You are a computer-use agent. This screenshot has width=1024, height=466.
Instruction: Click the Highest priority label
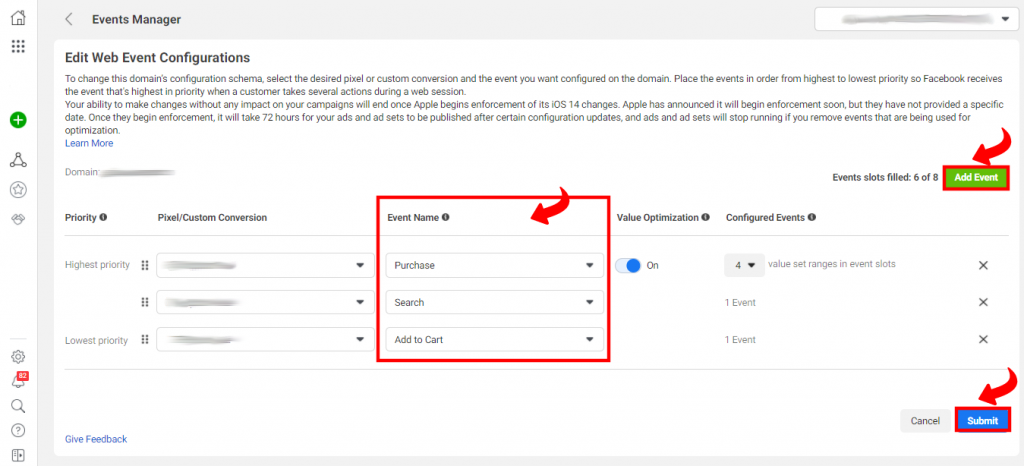pyautogui.click(x=97, y=265)
